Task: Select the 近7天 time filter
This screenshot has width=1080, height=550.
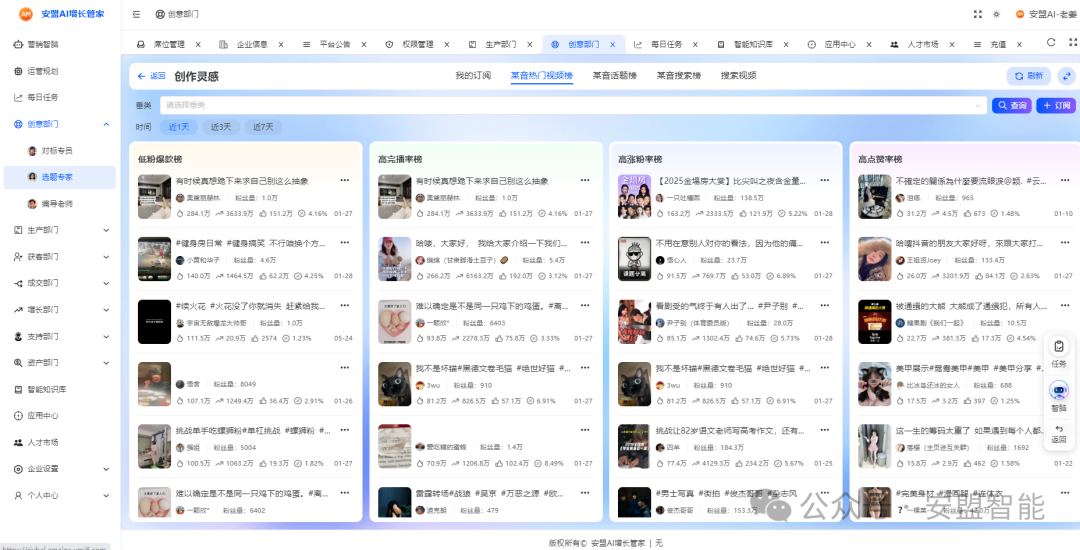Action: click(x=263, y=127)
